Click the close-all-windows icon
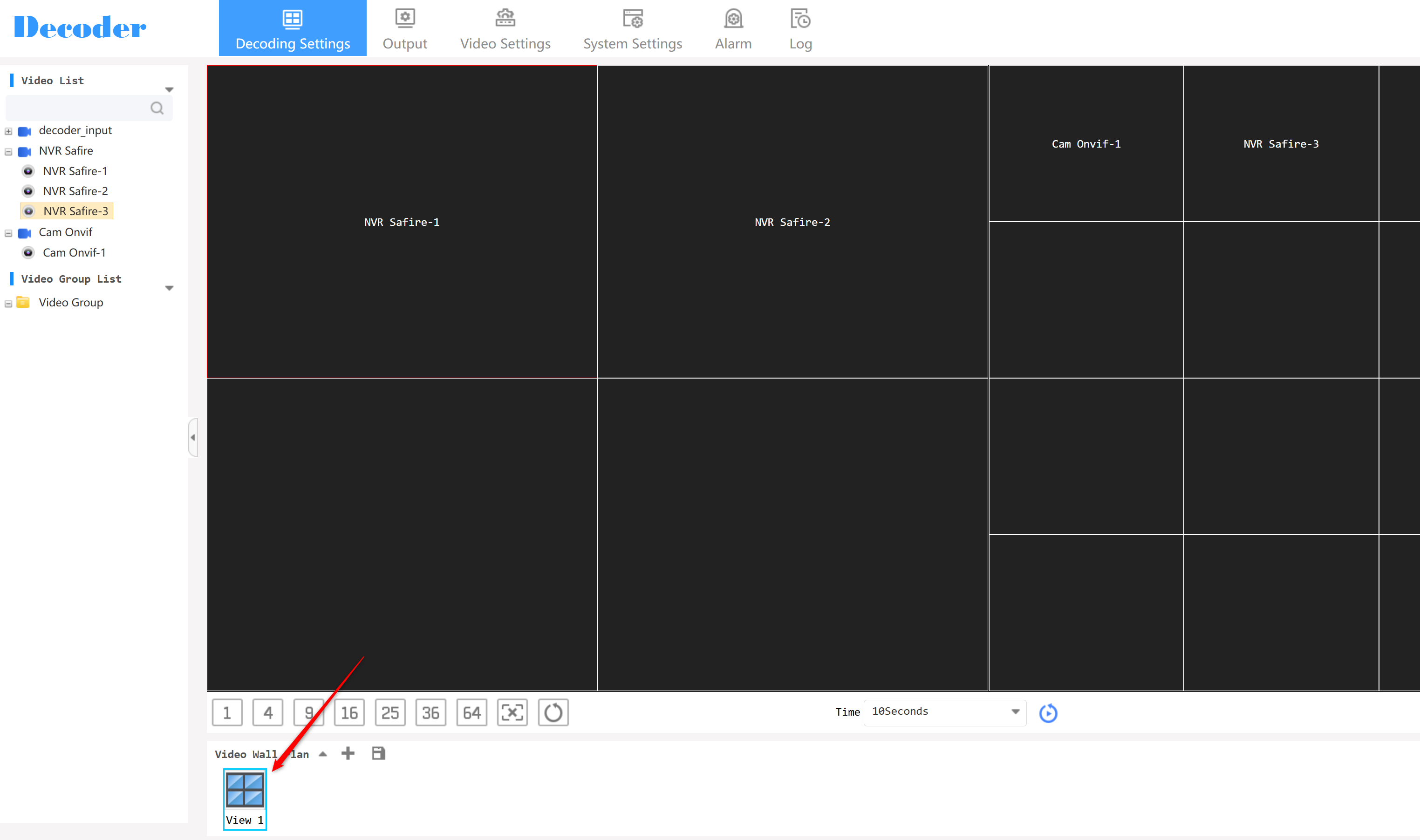 pos(512,712)
